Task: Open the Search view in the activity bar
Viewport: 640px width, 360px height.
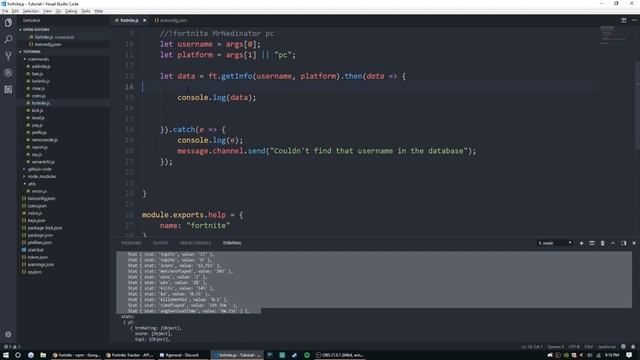Action: (8, 39)
